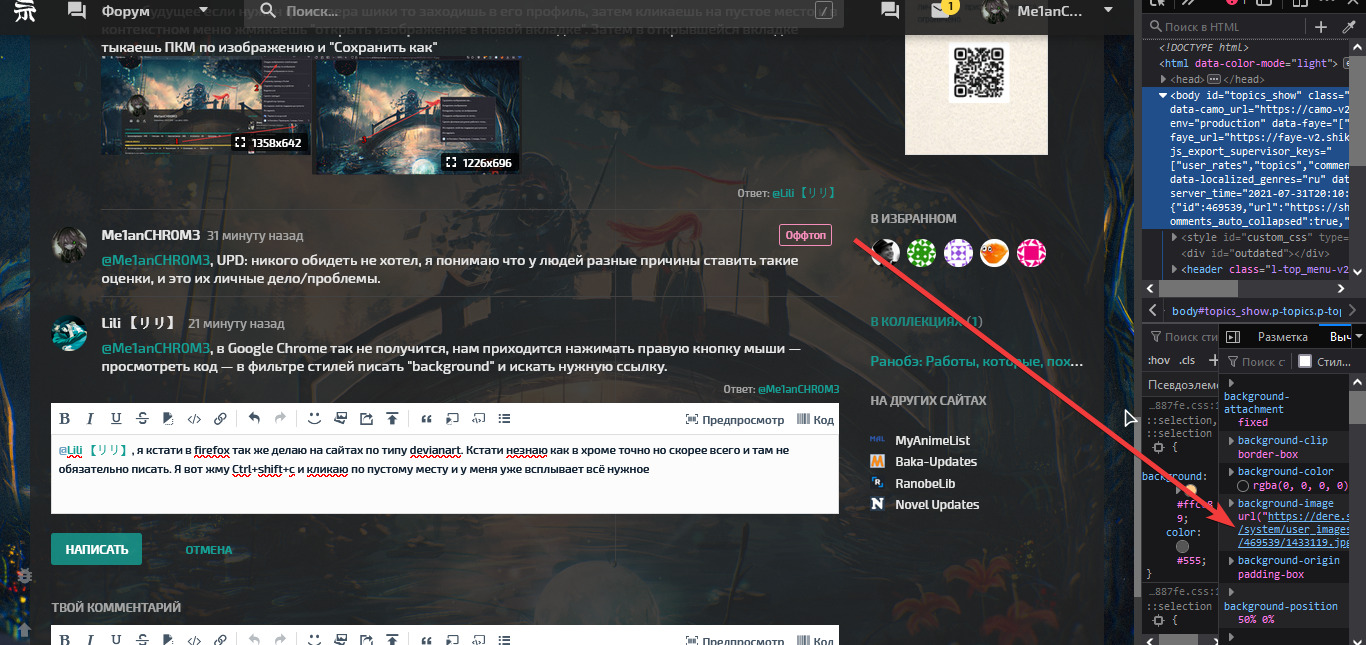Expand the background-clip computed property
Viewport: 1366px width, 645px height.
click(1230, 441)
